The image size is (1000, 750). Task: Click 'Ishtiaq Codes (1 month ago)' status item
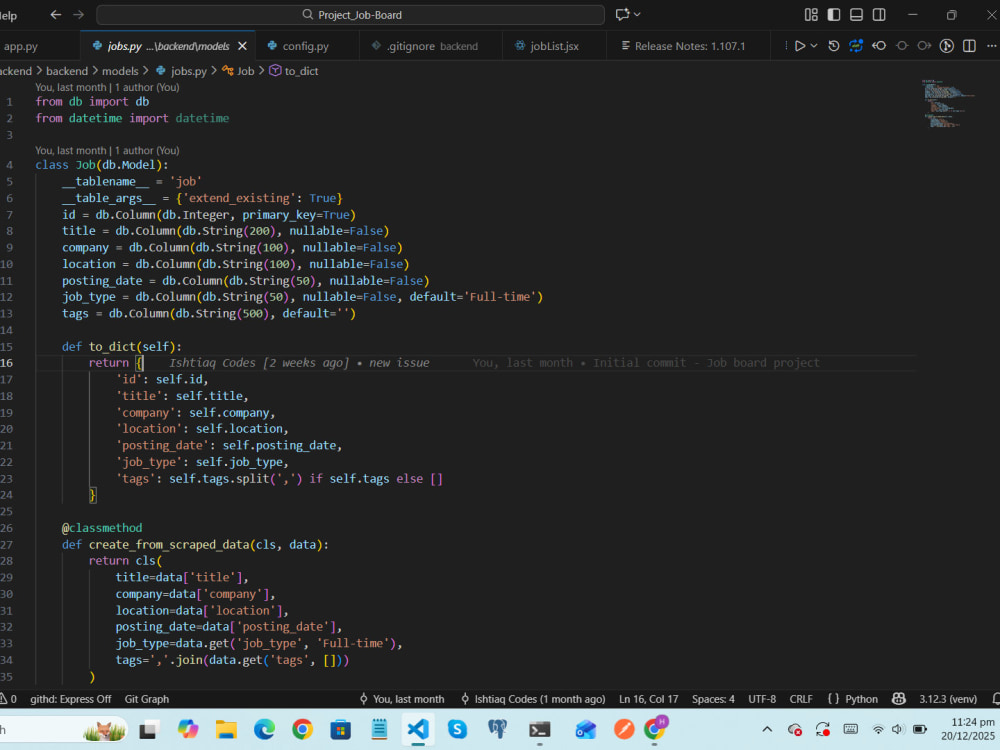click(533, 699)
